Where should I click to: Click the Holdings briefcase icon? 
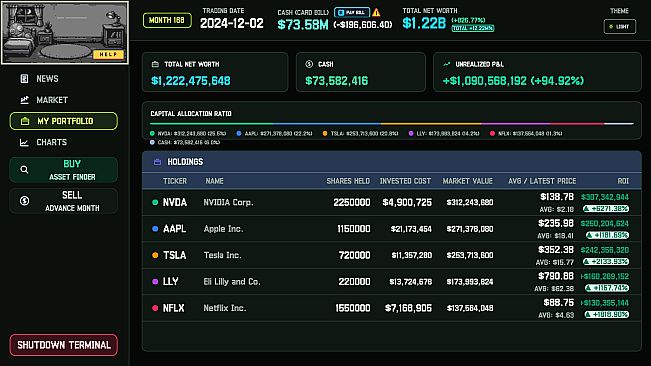tap(157, 162)
